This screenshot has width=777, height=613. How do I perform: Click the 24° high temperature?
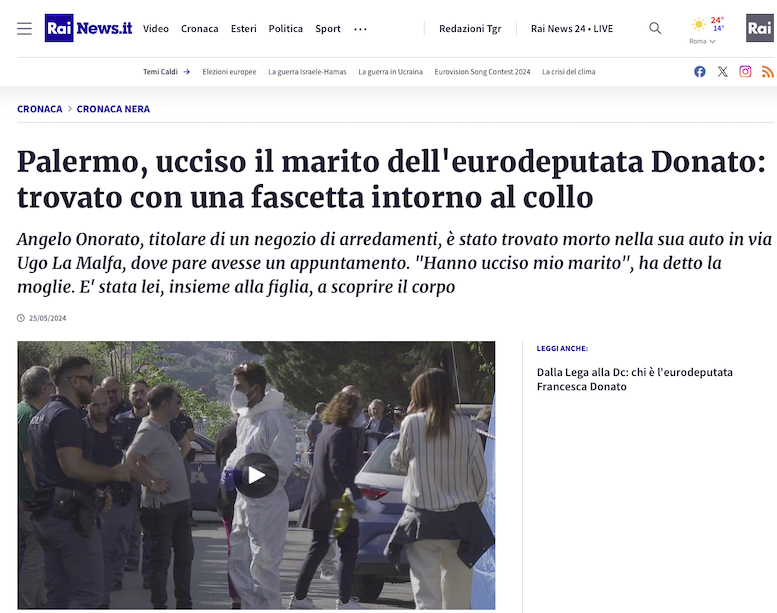(717, 20)
